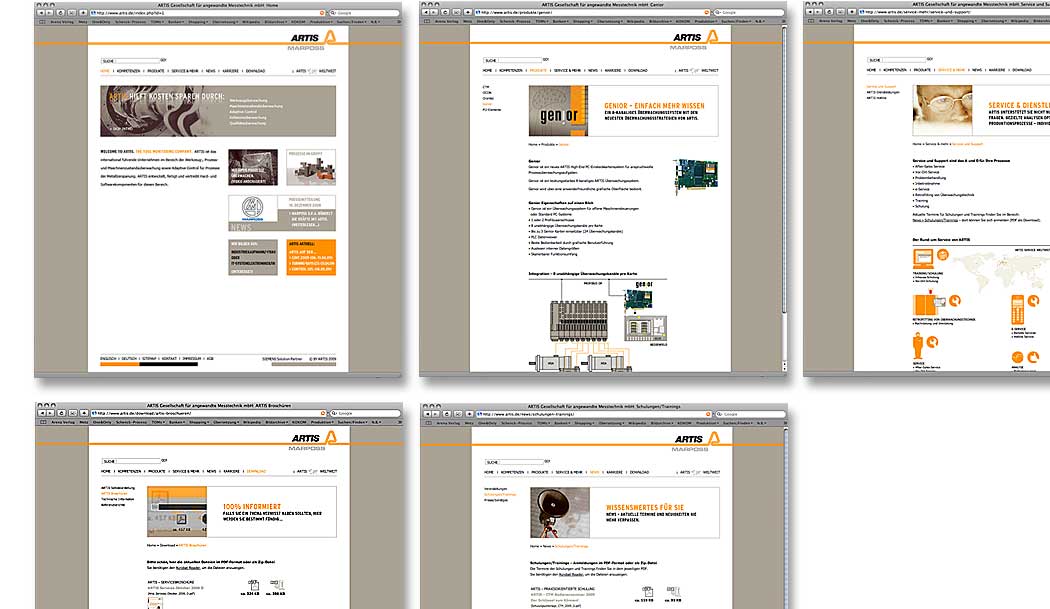The width and height of the screenshot is (1050, 609).
Task: Click Add Bookmark plus in Broschüren window
Action: [81, 413]
